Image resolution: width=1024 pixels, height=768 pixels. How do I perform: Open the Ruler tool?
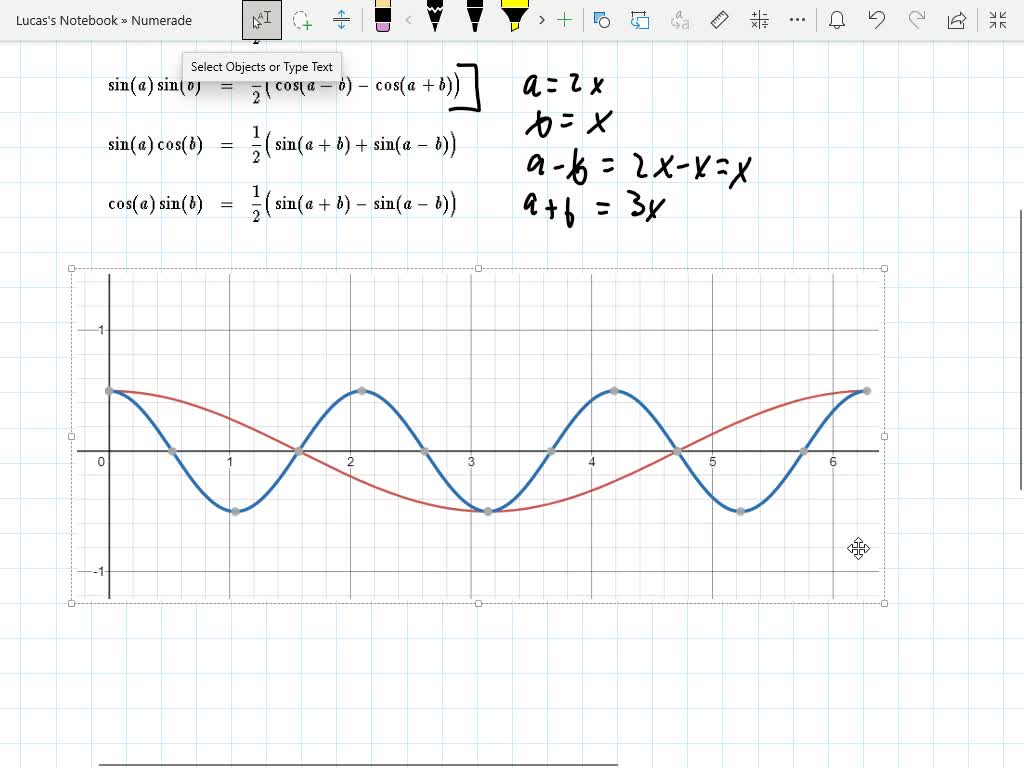tap(719, 18)
